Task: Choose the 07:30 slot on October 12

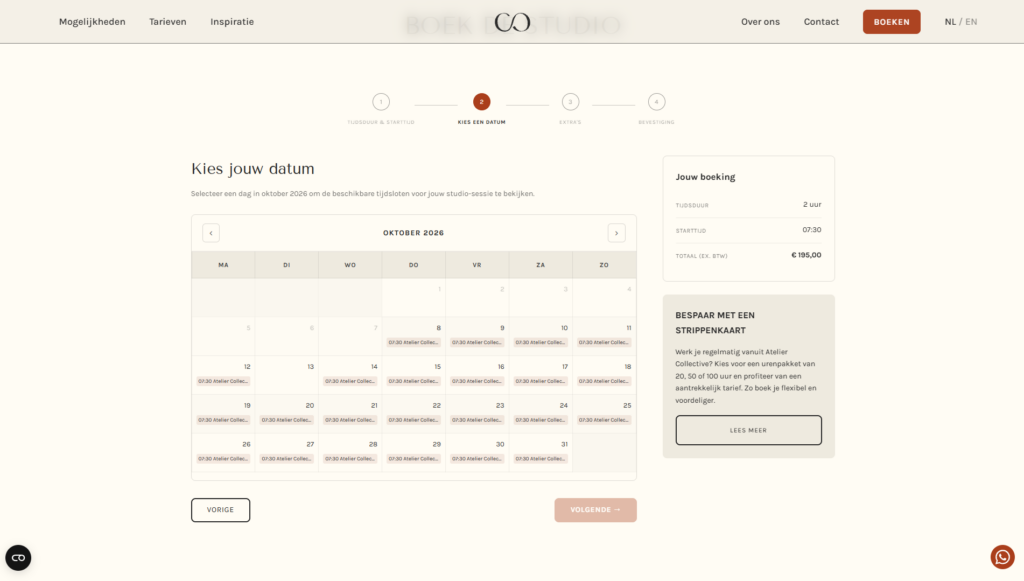Action: click(223, 381)
